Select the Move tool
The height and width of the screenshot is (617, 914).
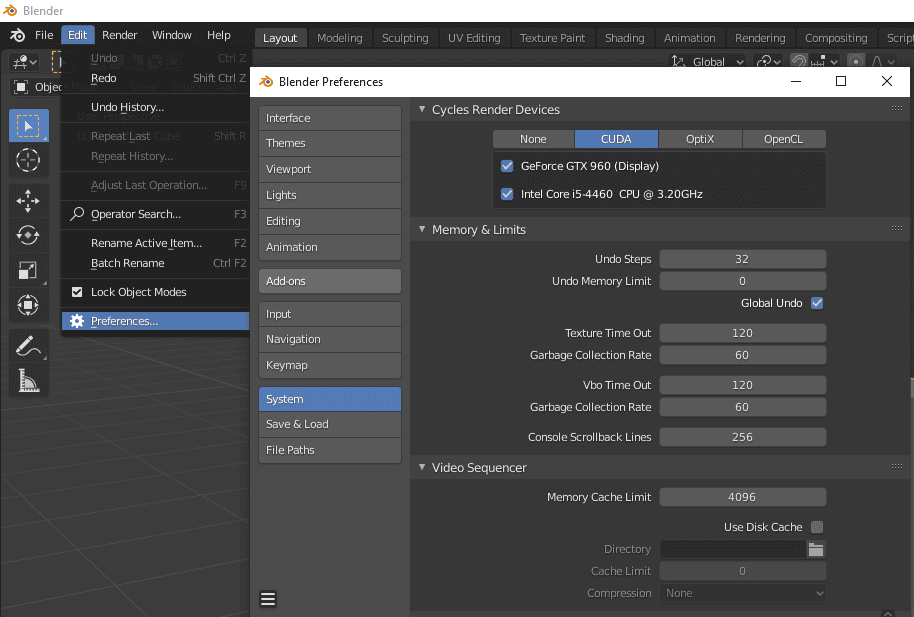tap(28, 198)
